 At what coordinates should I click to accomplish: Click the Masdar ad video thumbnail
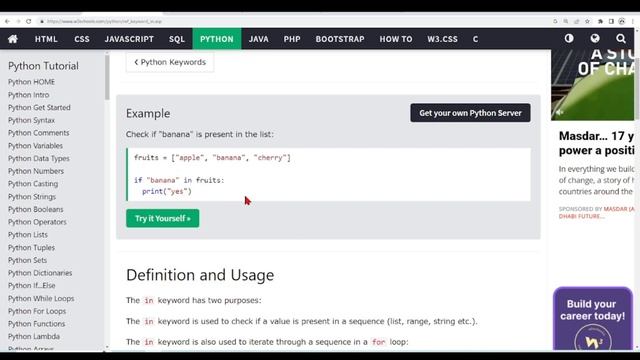click(x=593, y=85)
